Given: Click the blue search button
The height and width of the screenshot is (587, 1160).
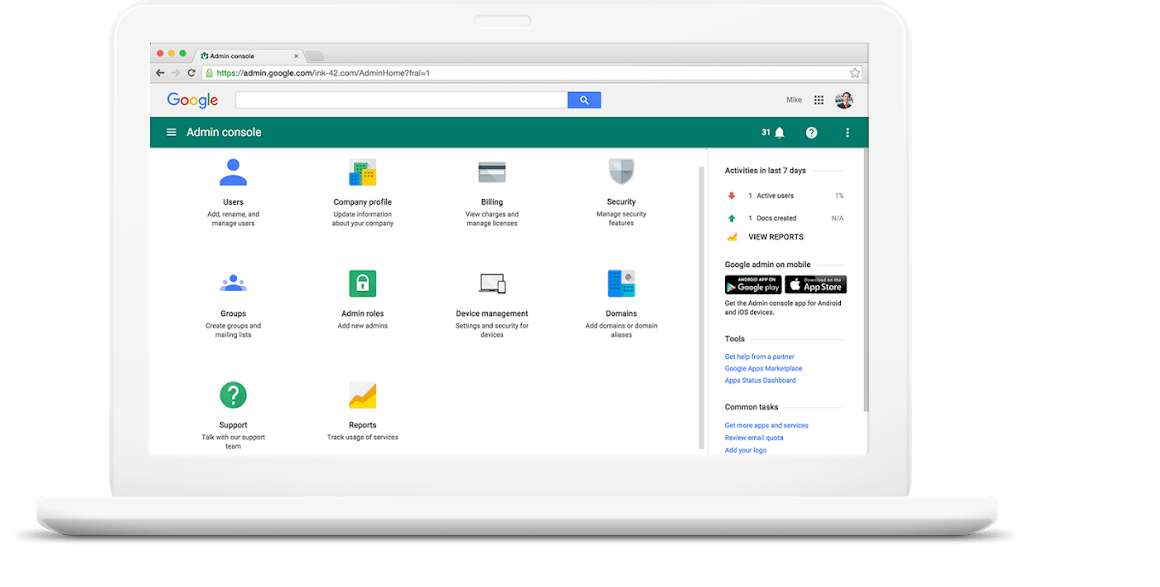Looking at the screenshot, I should click(584, 100).
